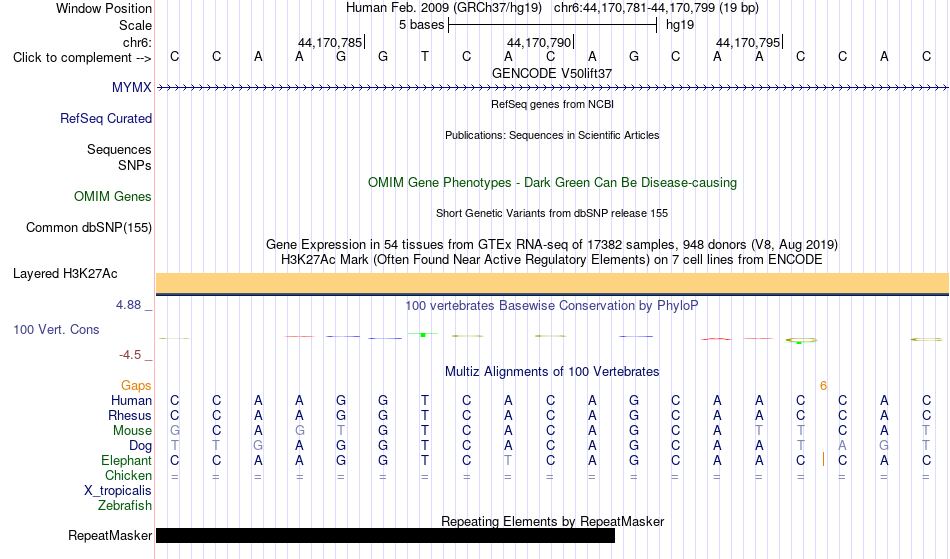The width and height of the screenshot is (950, 559).
Task: Open the RefSeq Curated track label
Action: pyautogui.click(x=106, y=118)
